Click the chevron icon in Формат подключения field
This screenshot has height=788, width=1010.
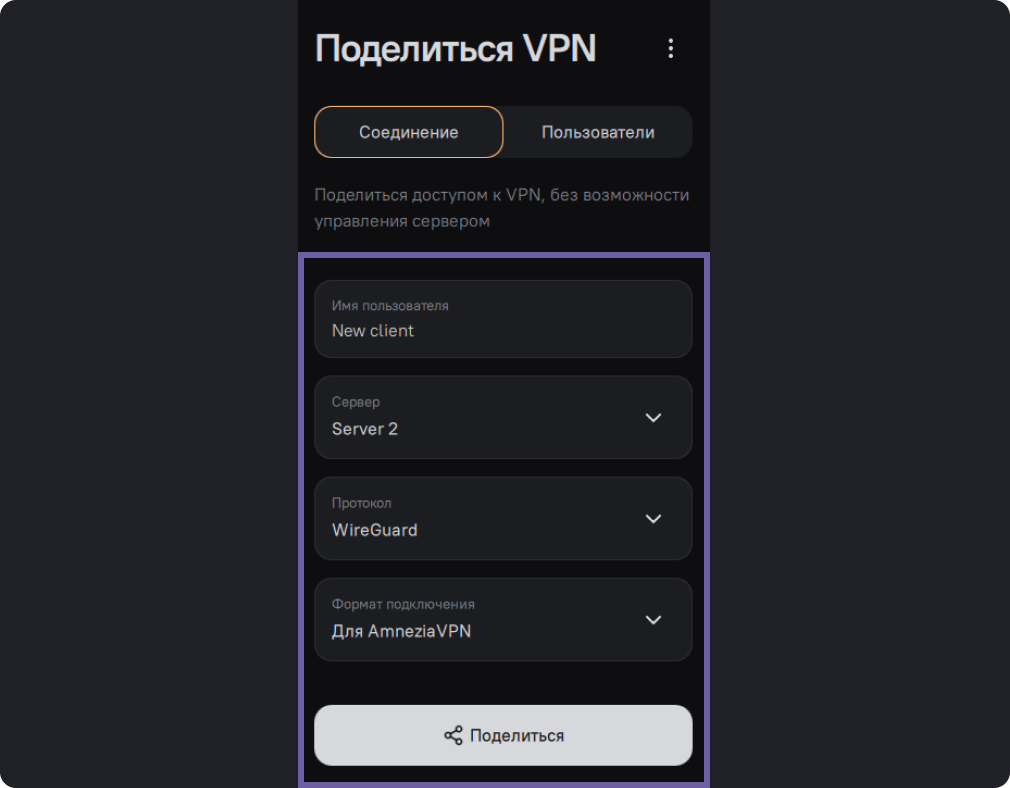pyautogui.click(x=653, y=620)
